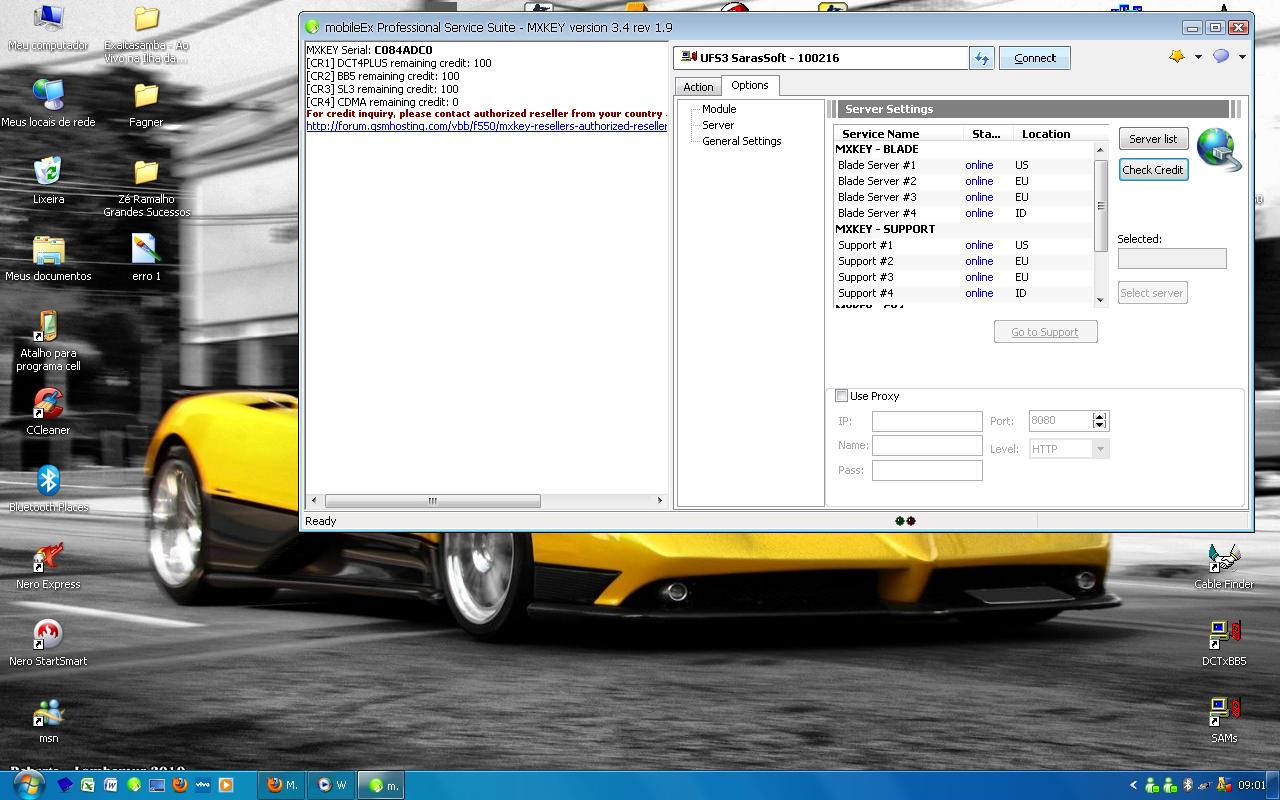
Task: Open the UFS3 SarasSoft interface dropdown
Action: (820, 58)
